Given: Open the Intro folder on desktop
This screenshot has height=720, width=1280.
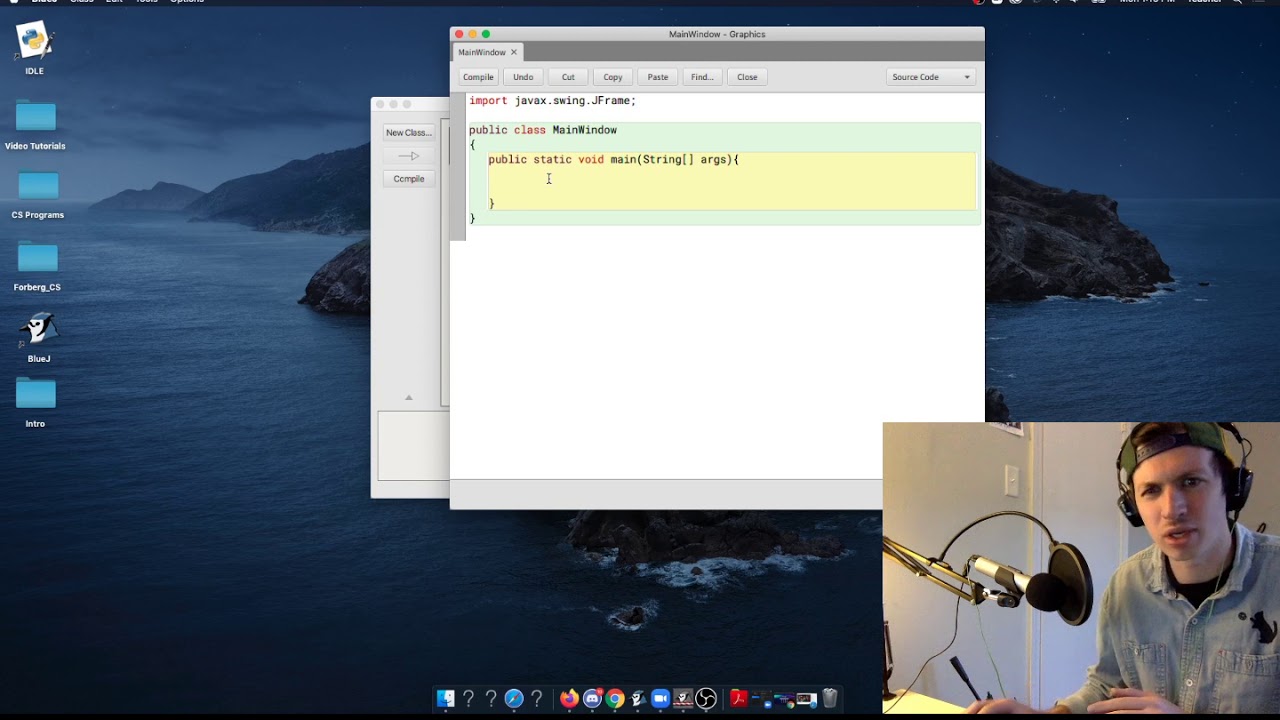Looking at the screenshot, I should [x=35, y=394].
